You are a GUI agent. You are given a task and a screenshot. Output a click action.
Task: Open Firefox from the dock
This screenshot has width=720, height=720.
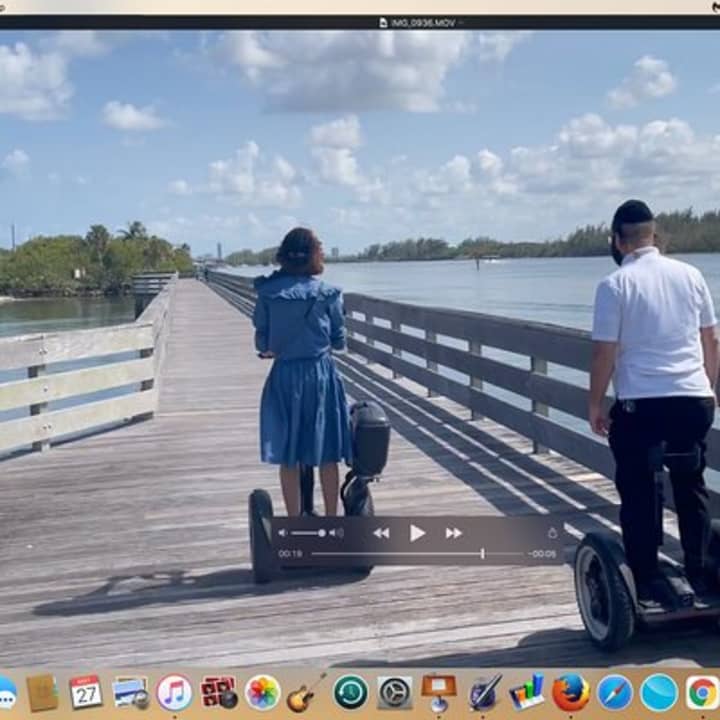click(571, 692)
